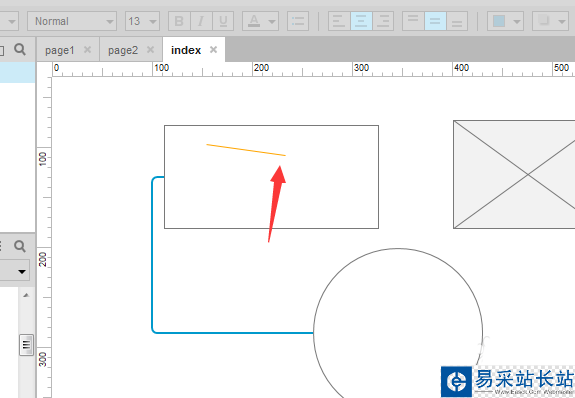
Task: Select the index tab
Action: [x=186, y=50]
